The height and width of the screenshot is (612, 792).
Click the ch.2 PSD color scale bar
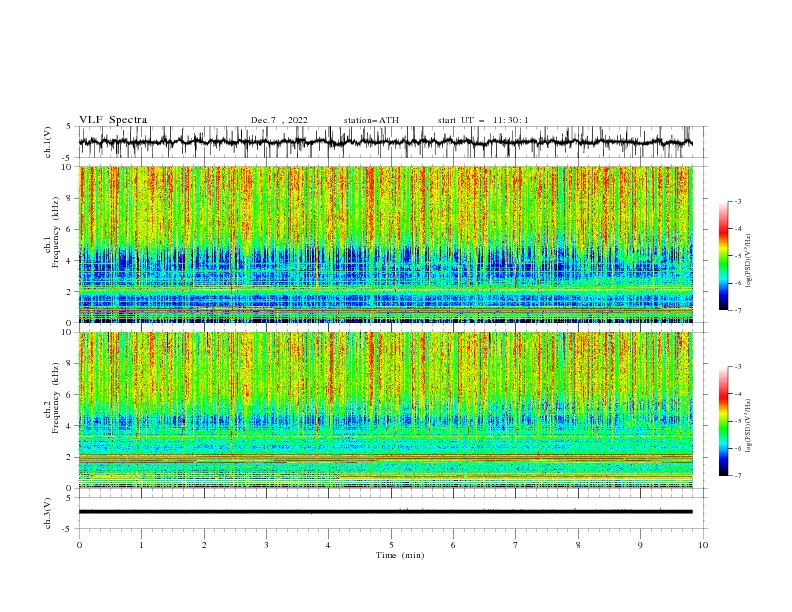(723, 421)
